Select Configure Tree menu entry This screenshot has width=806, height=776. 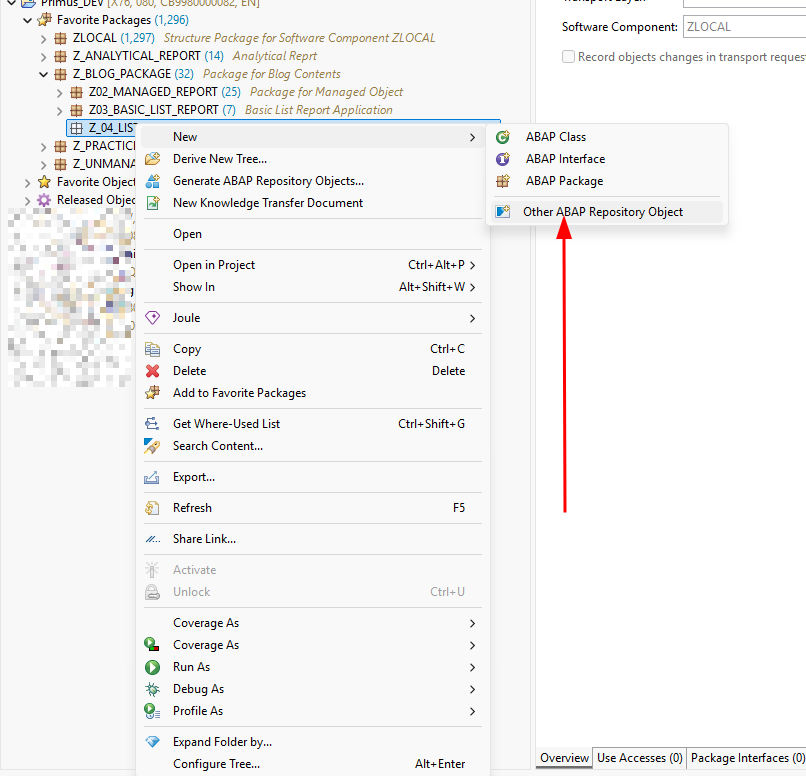pos(313,764)
